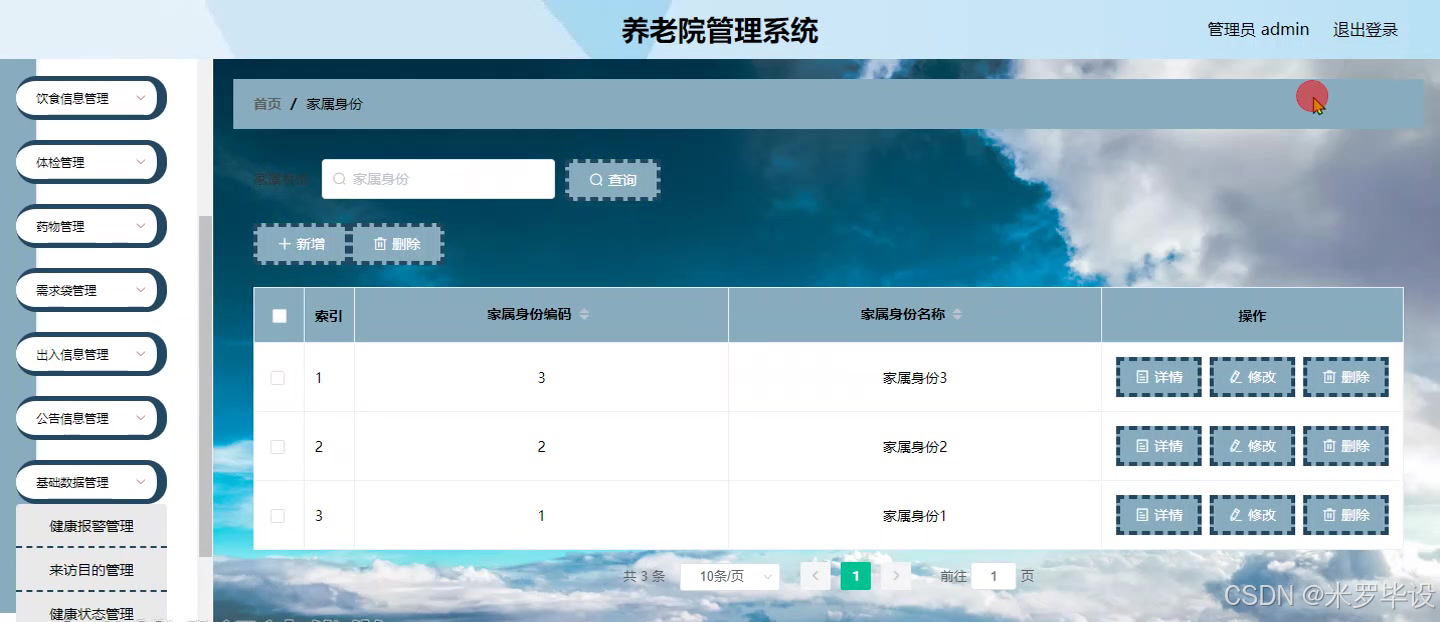Expand 需求袋管理 sidebar menu

90,290
